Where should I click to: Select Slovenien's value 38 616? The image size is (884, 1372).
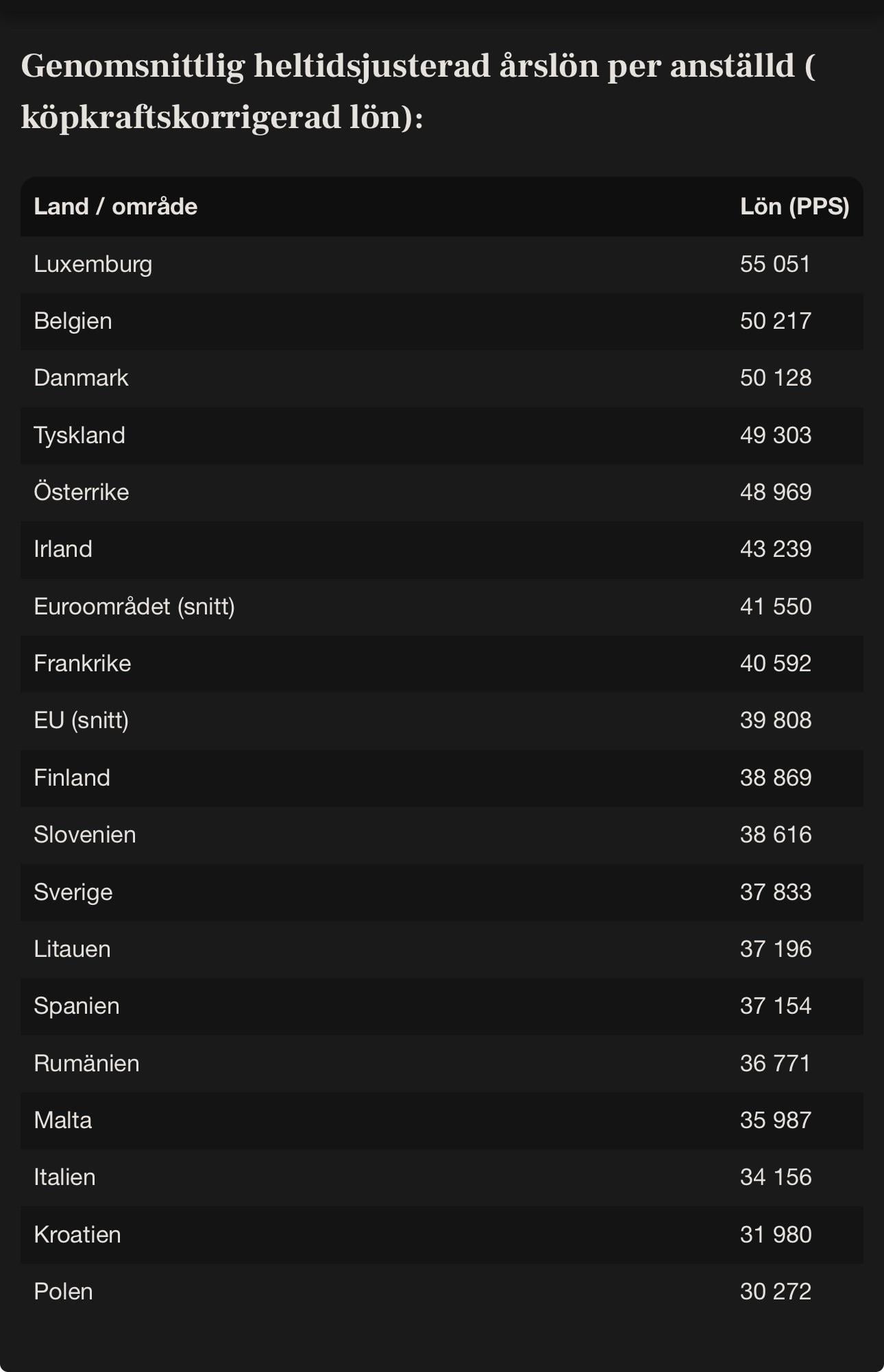click(x=775, y=835)
